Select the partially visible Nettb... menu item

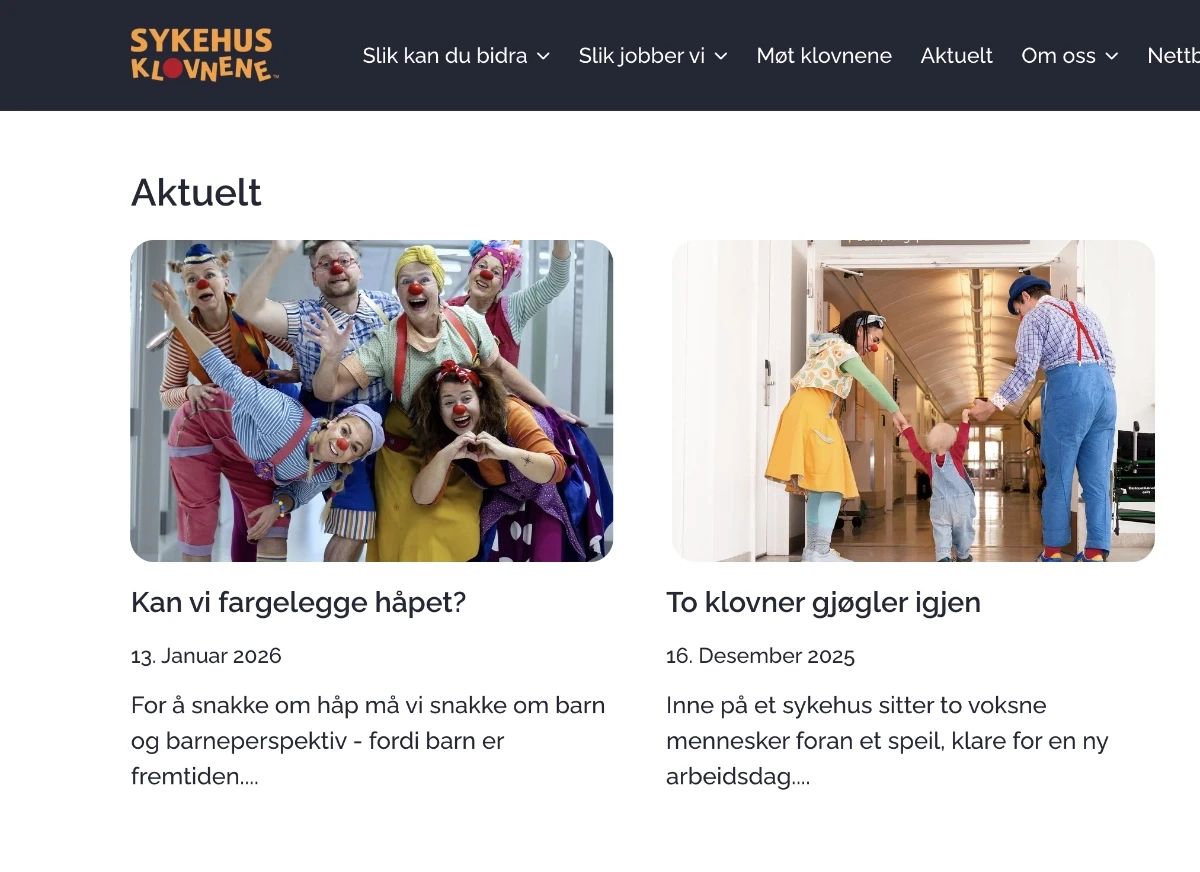(1173, 56)
